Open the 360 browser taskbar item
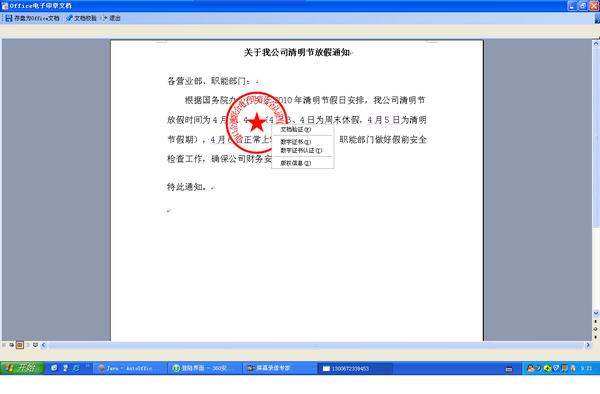The height and width of the screenshot is (394, 600). coord(204,368)
